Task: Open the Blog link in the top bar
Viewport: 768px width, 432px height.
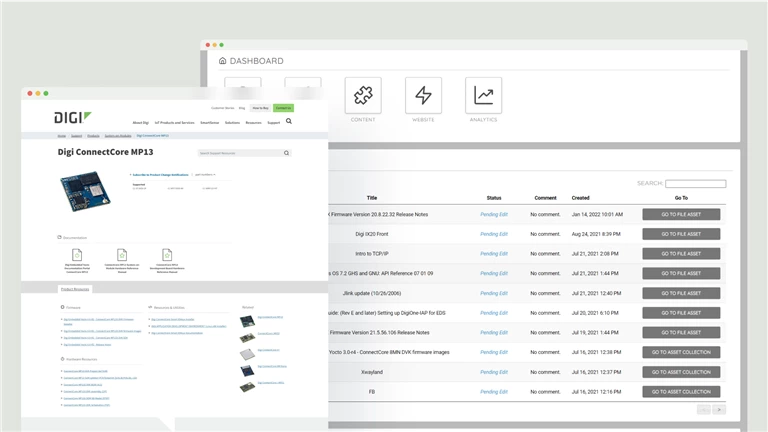Action: click(x=242, y=108)
